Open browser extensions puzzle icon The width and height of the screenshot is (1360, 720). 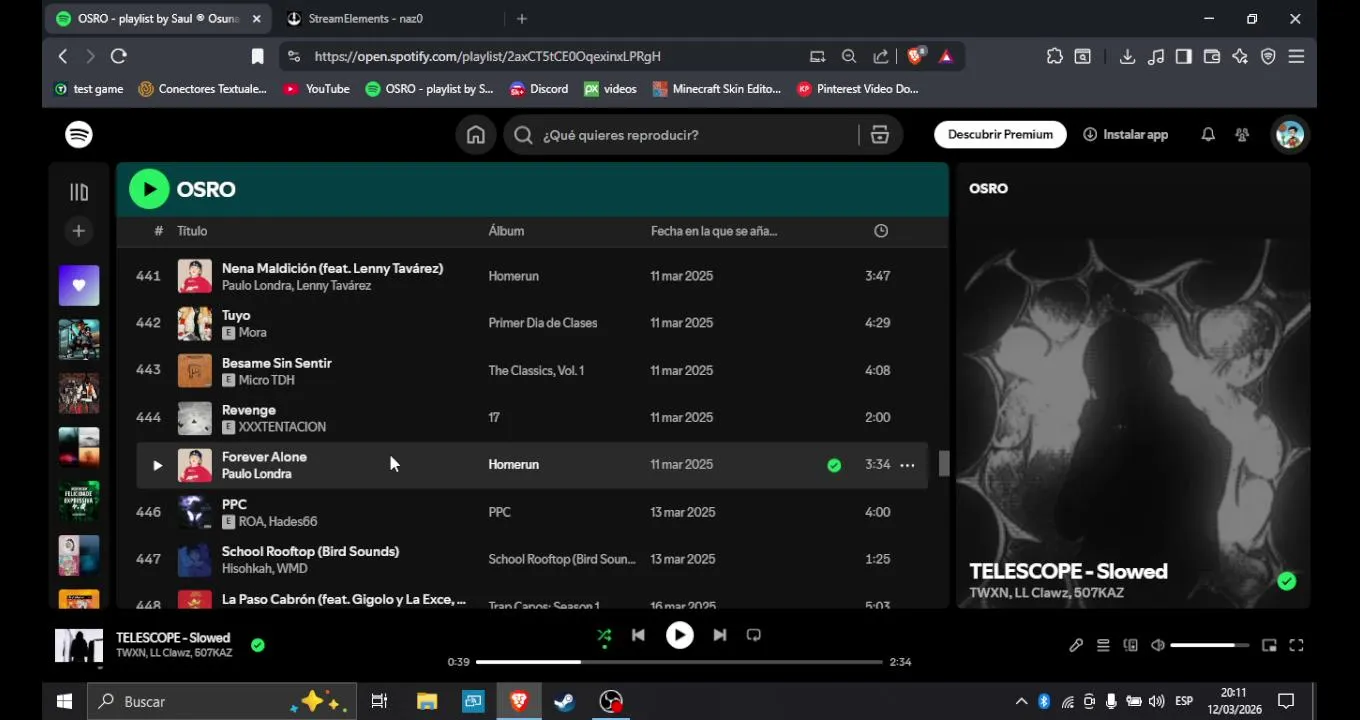pyautogui.click(x=1054, y=57)
